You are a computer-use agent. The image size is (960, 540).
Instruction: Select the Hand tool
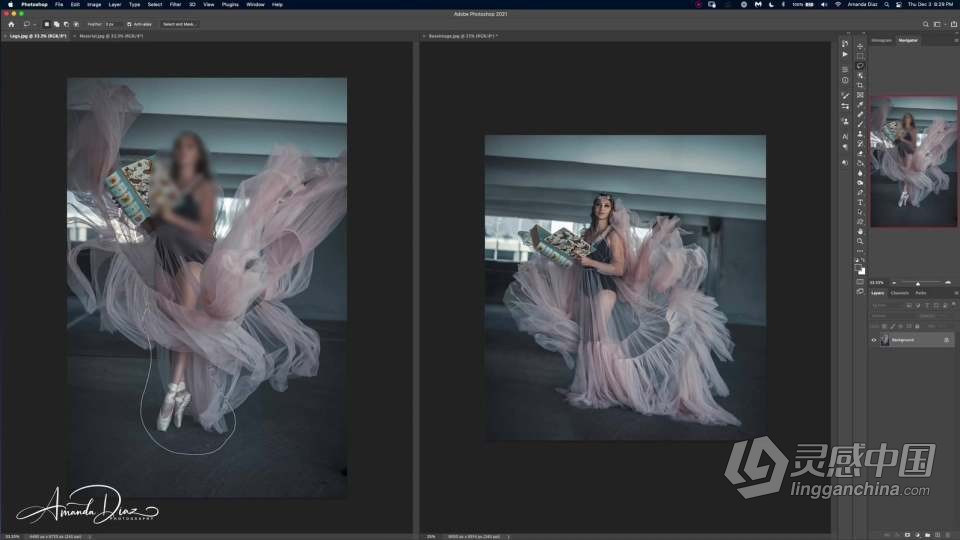[x=860, y=231]
